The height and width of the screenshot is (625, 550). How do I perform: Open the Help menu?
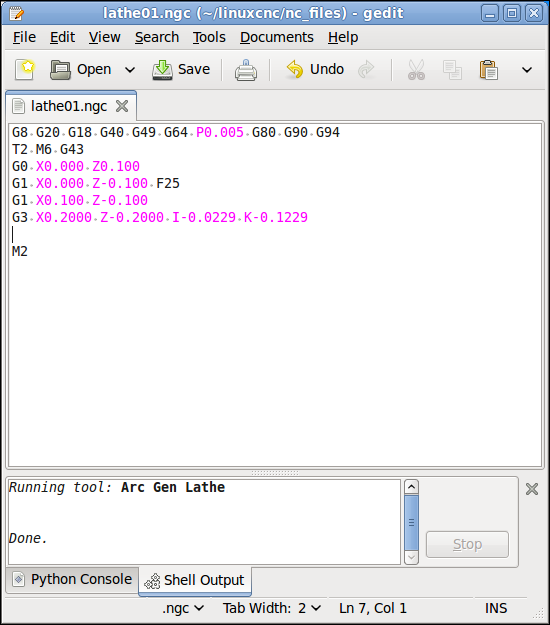click(x=343, y=37)
